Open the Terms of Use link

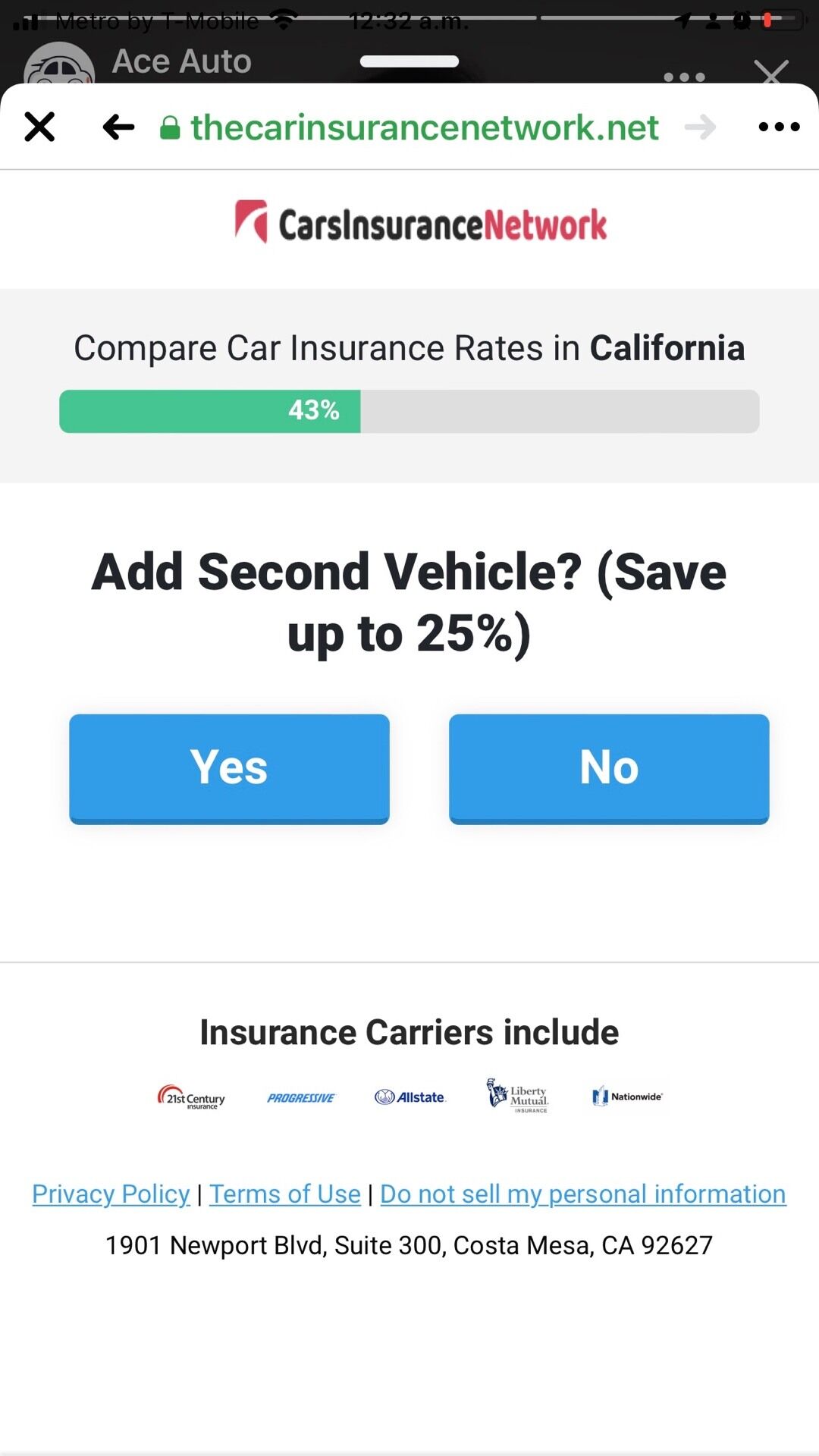[x=285, y=1194]
